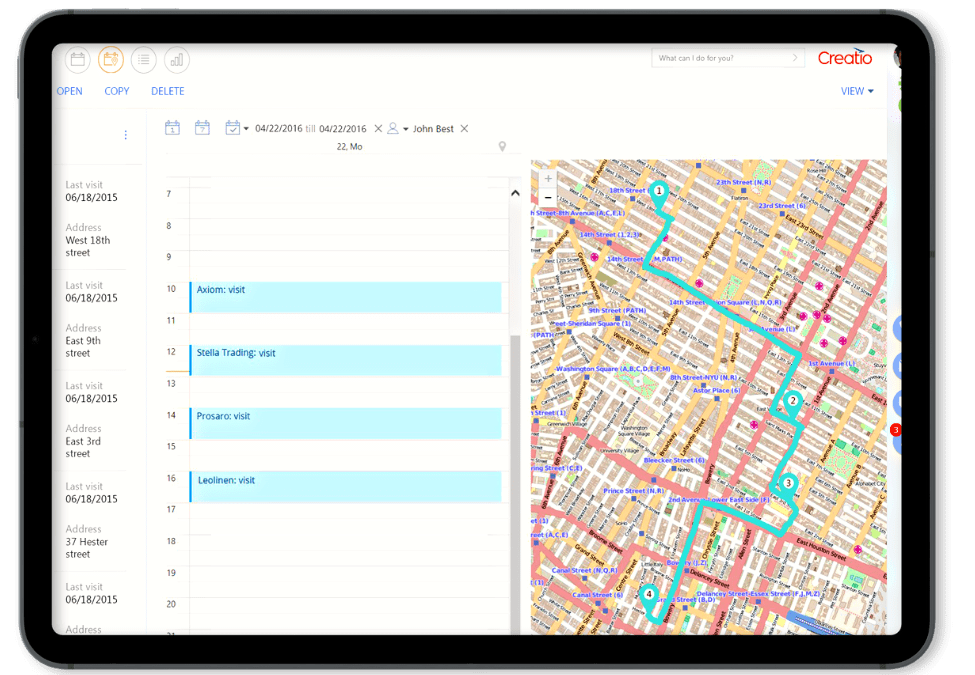
Task: Click the OPEN action
Action: pyautogui.click(x=69, y=91)
